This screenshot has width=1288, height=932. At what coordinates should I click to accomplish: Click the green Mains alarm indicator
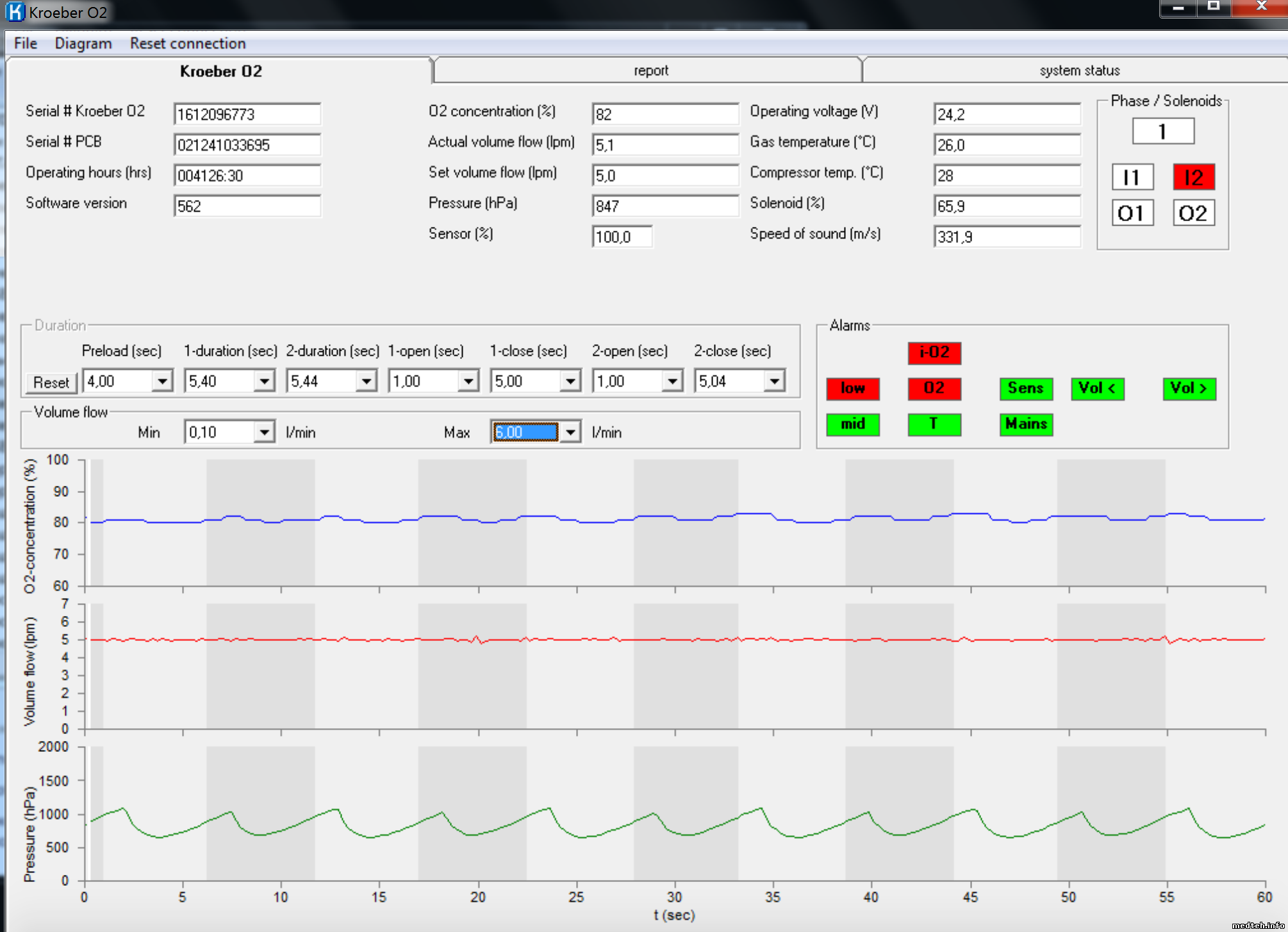tap(1025, 424)
